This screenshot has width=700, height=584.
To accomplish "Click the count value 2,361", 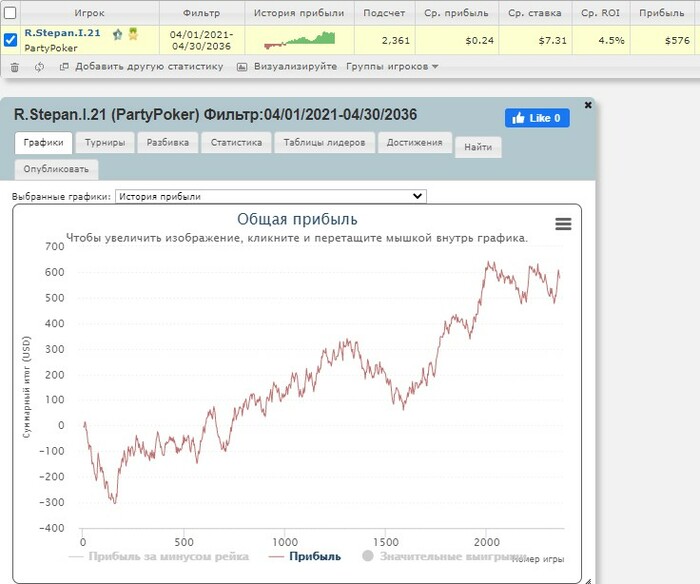I will pyautogui.click(x=396, y=41).
